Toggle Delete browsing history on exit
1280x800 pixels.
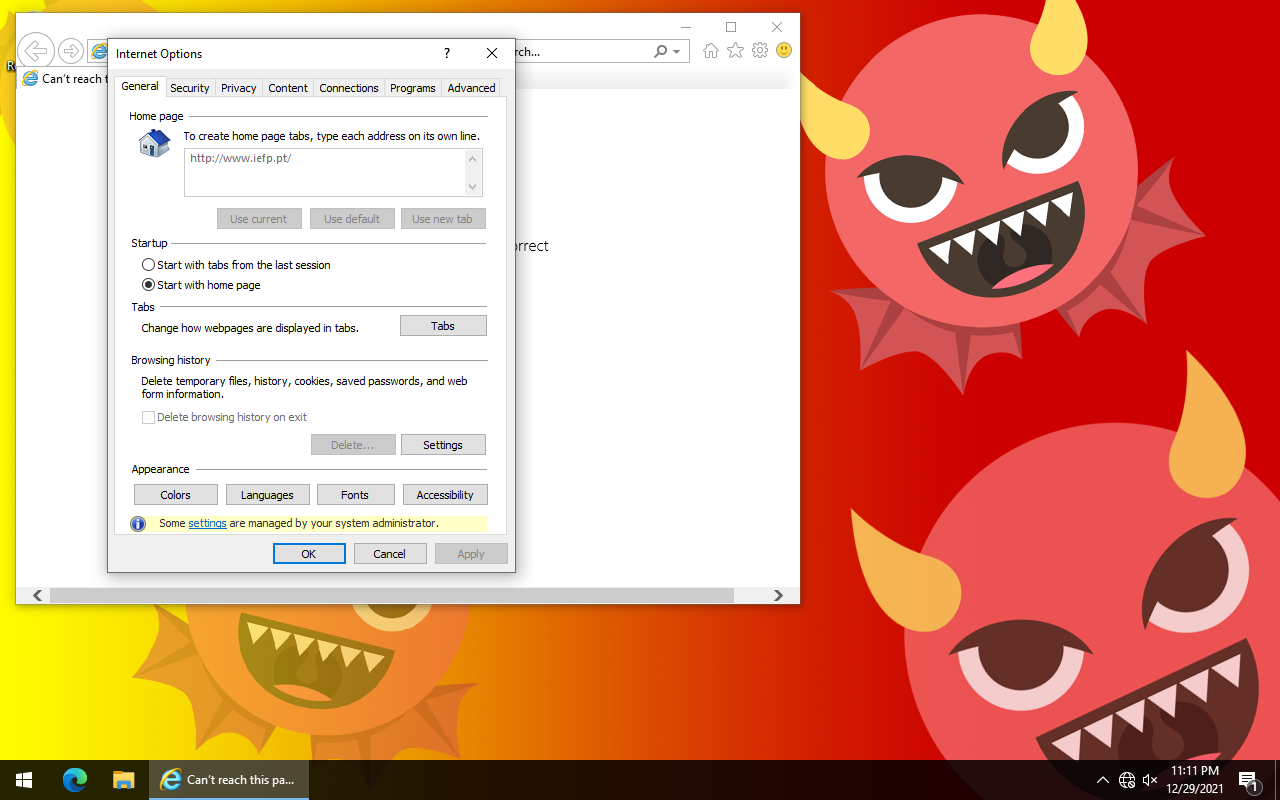(x=149, y=418)
